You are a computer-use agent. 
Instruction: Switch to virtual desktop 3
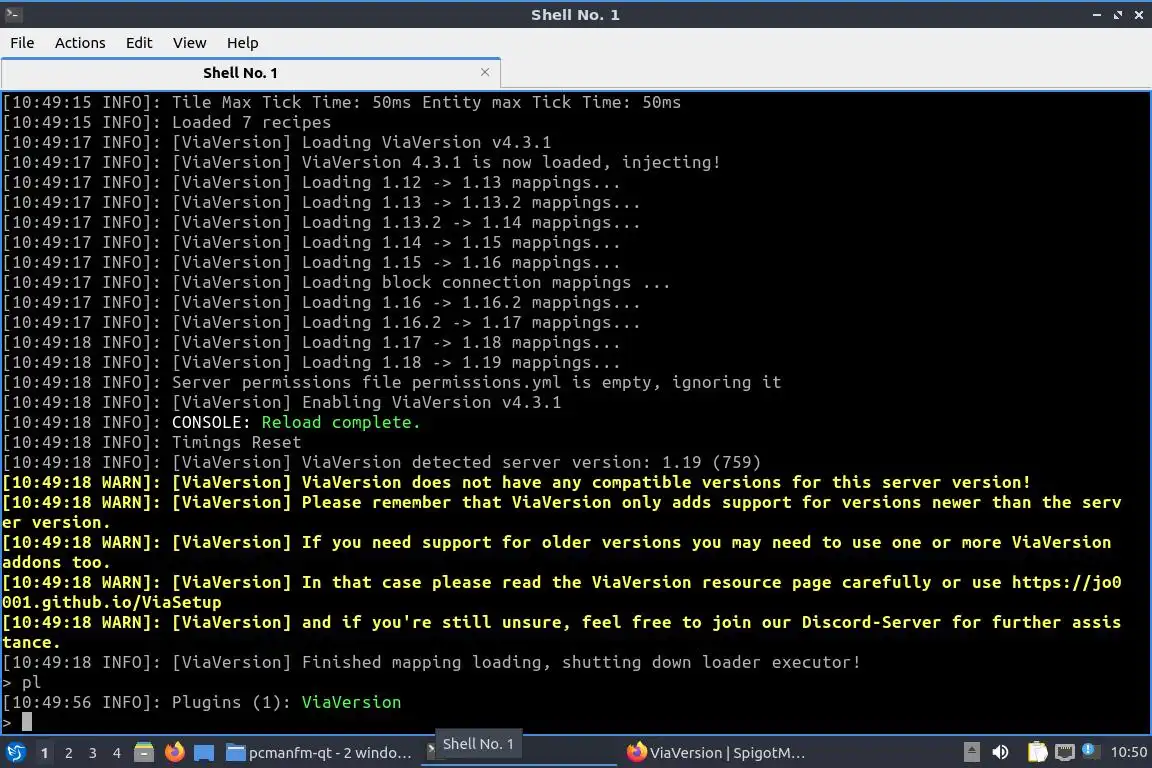93,753
